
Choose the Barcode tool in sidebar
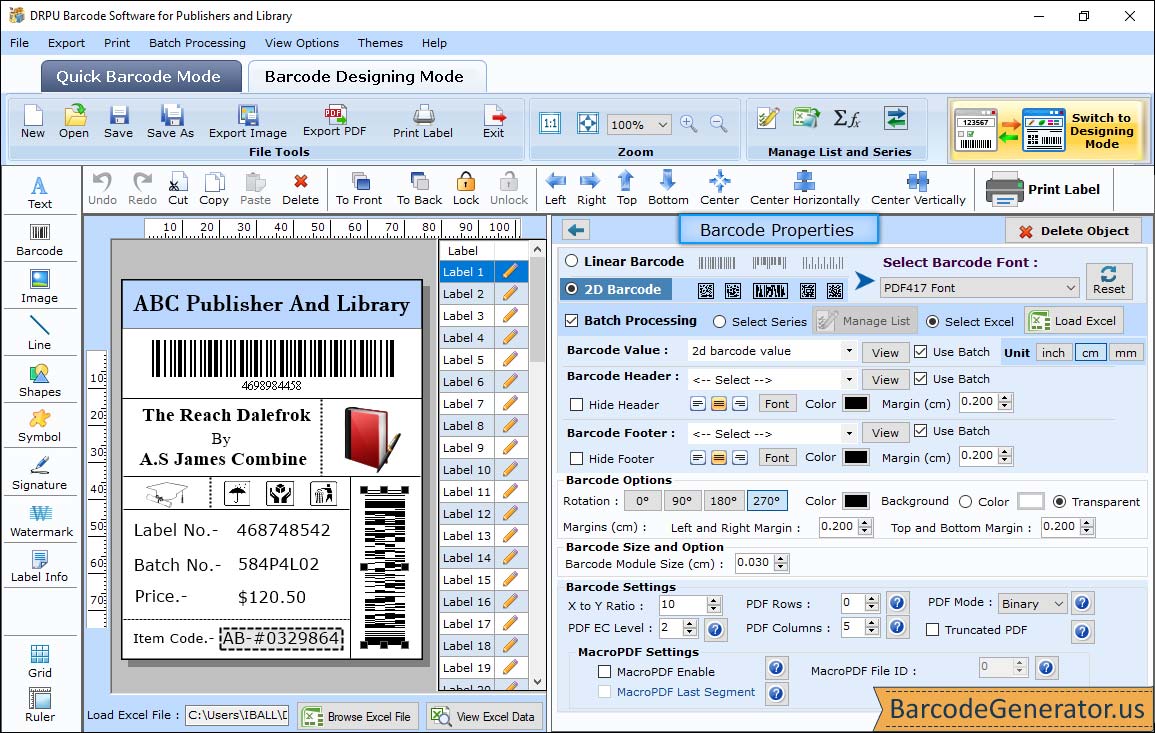pos(40,240)
